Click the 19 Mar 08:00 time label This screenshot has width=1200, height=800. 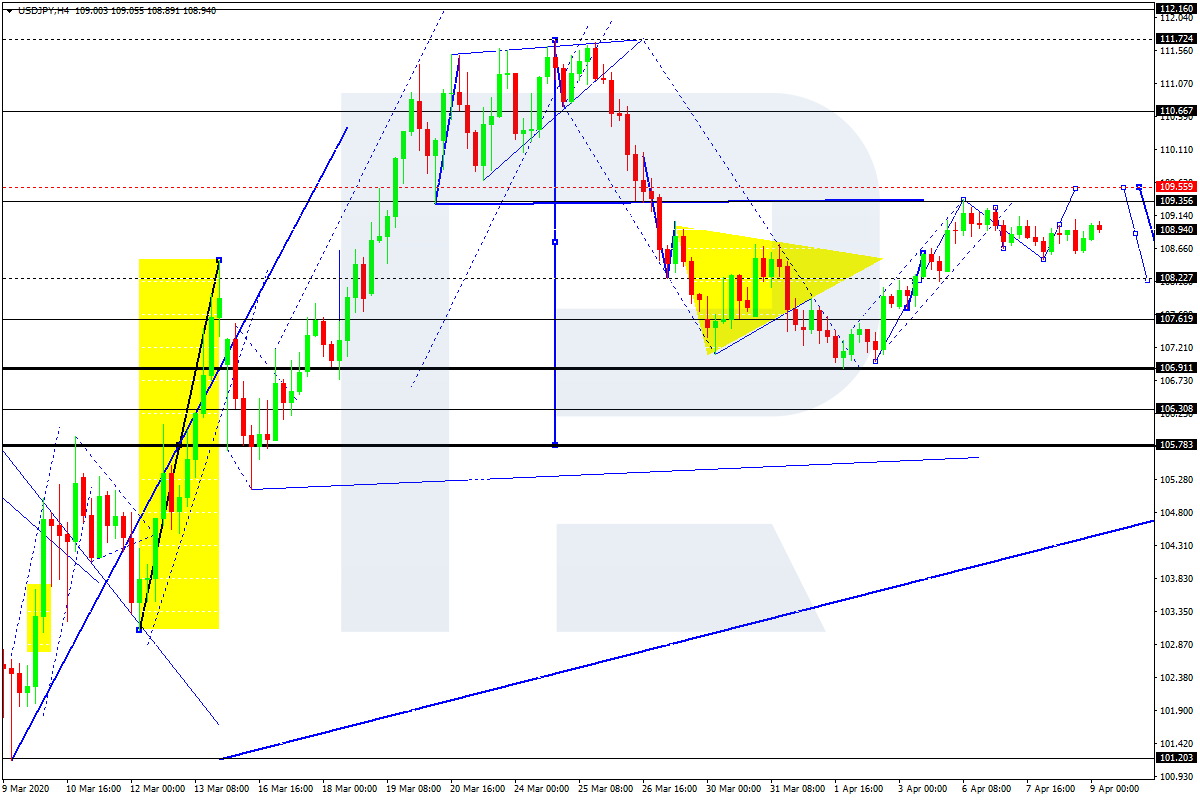point(414,789)
